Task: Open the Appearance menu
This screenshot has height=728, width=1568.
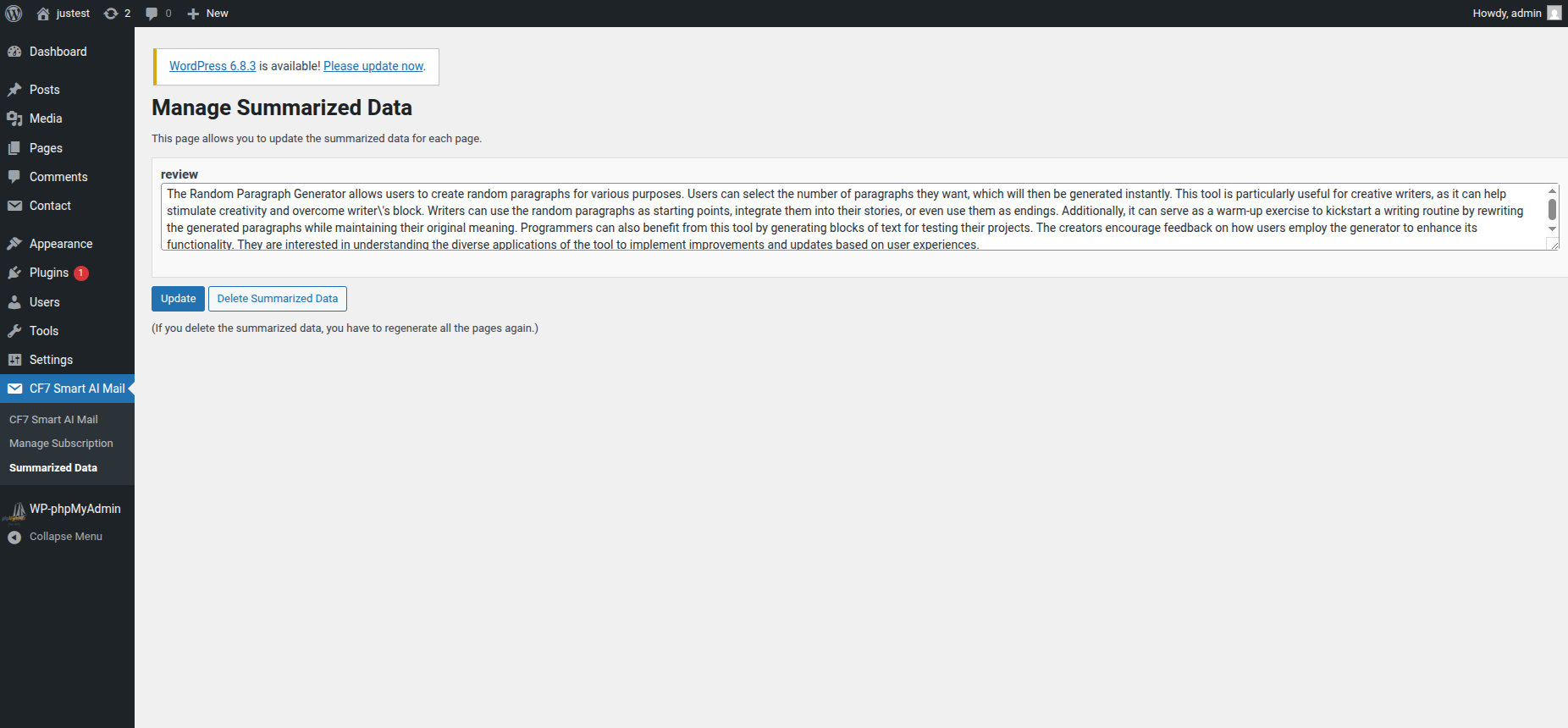Action: pos(61,244)
